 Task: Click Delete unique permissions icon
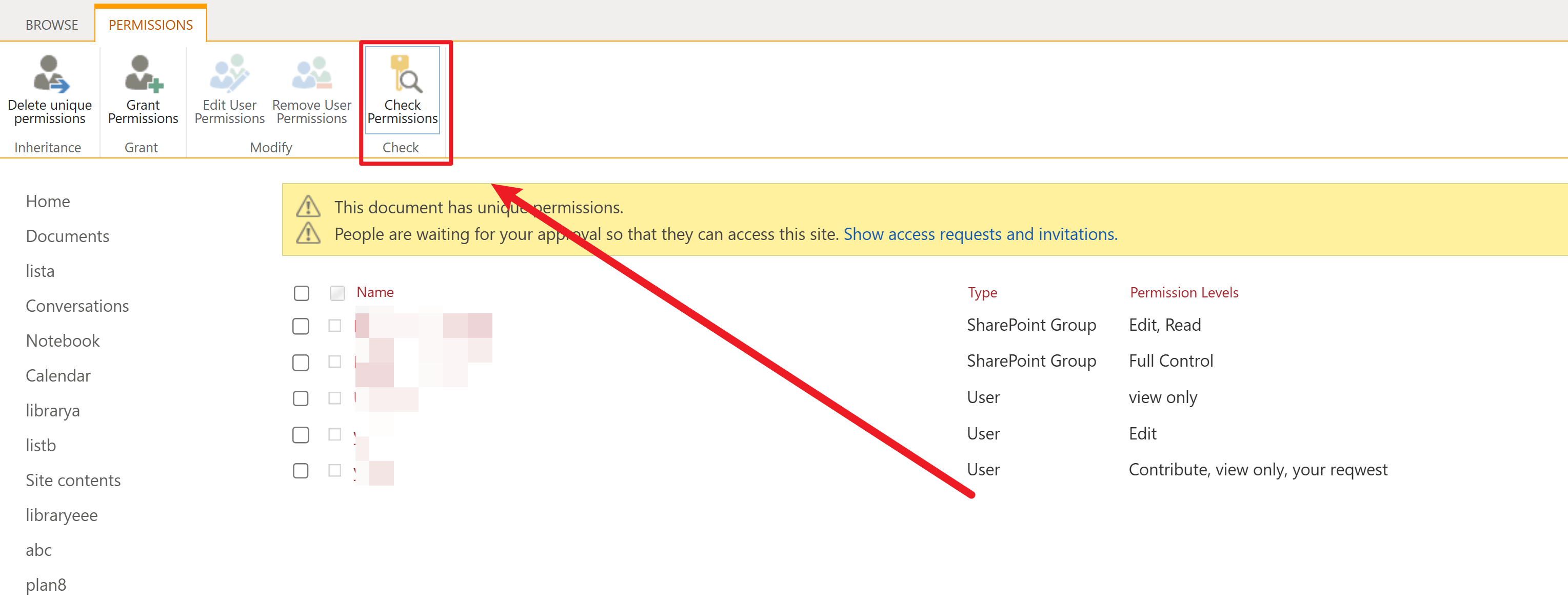(x=50, y=74)
